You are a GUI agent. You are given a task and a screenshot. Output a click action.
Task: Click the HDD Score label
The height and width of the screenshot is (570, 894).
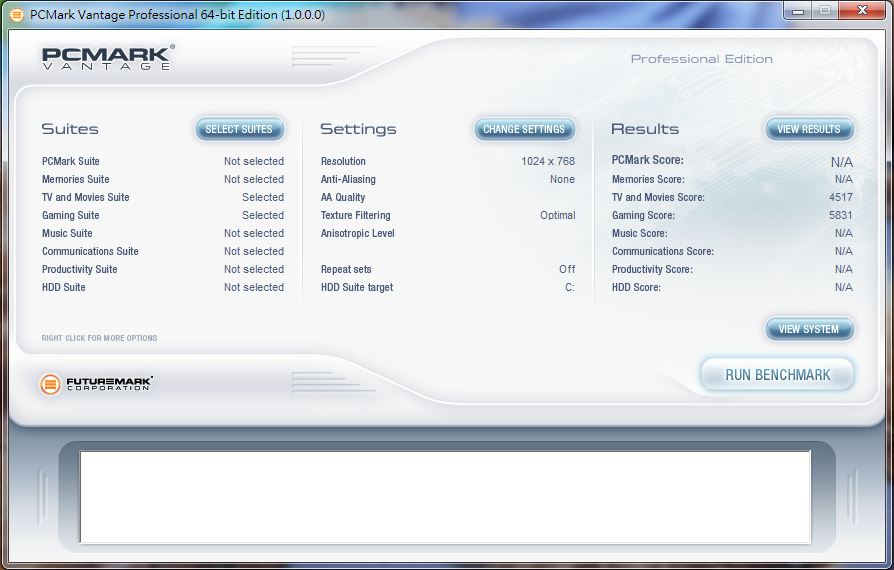pyautogui.click(x=636, y=287)
